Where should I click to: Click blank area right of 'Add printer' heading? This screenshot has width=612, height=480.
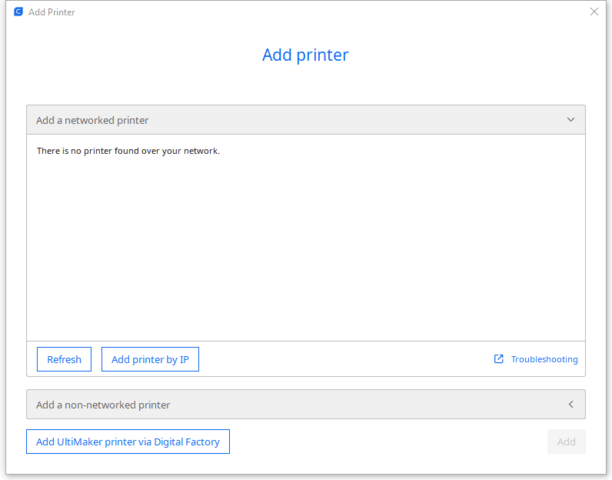click(x=470, y=55)
